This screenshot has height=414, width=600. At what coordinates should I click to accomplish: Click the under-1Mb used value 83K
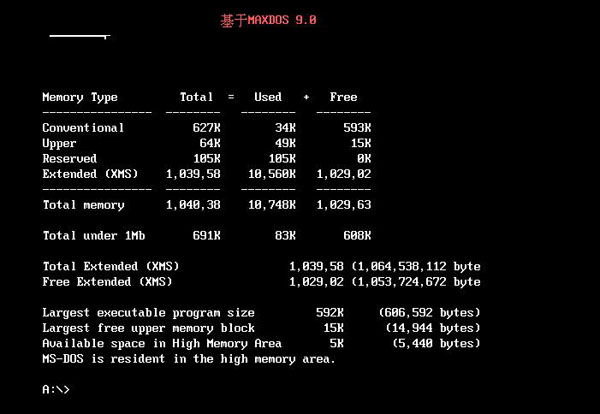[285, 236]
